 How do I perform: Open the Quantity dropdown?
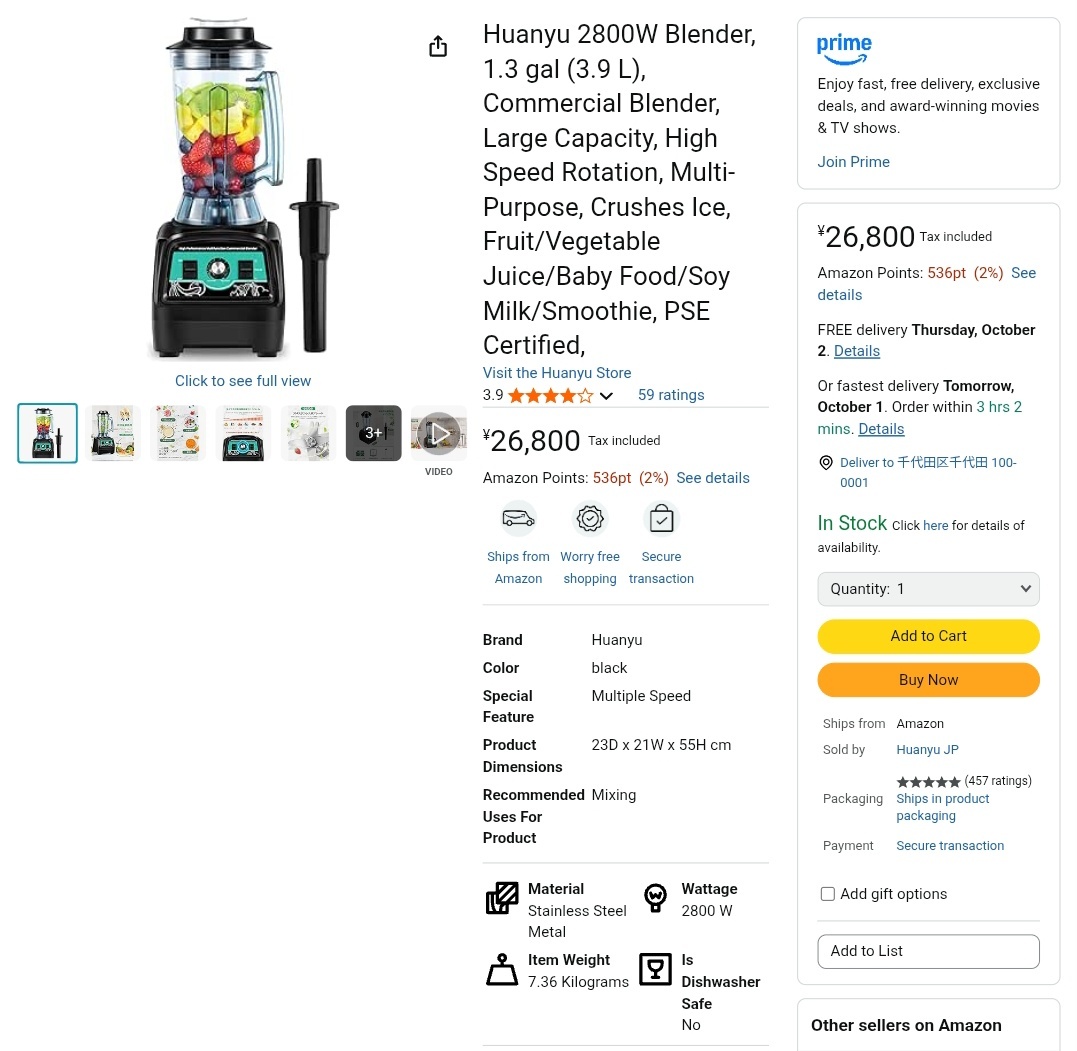[928, 589]
